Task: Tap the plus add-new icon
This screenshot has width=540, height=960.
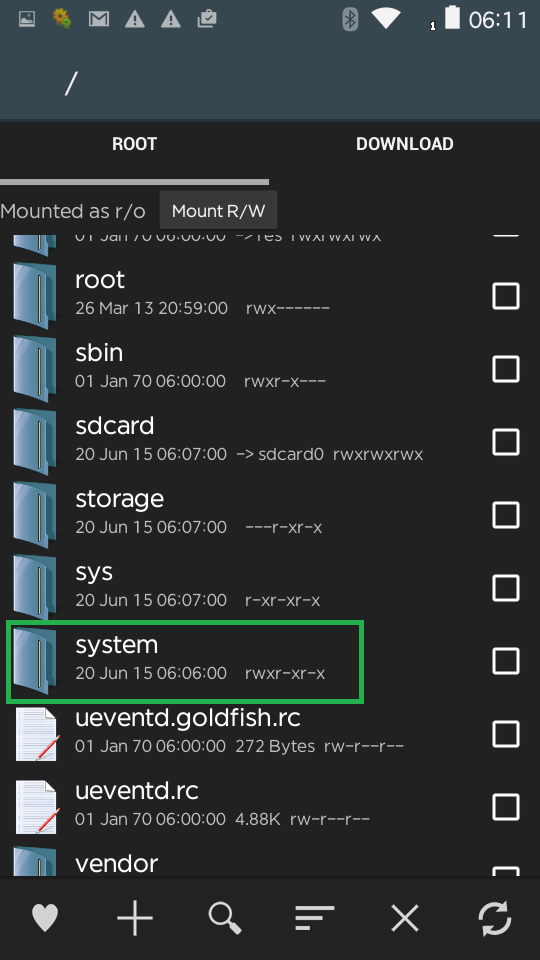Action: click(135, 918)
